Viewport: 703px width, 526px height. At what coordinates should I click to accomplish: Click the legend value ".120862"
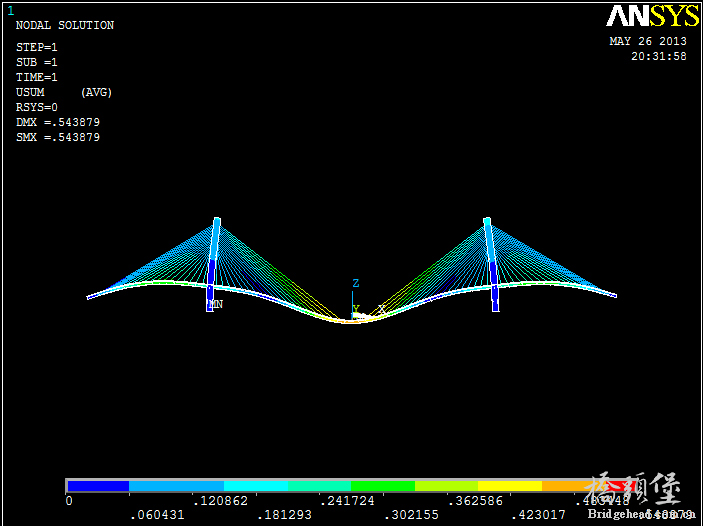[220, 501]
